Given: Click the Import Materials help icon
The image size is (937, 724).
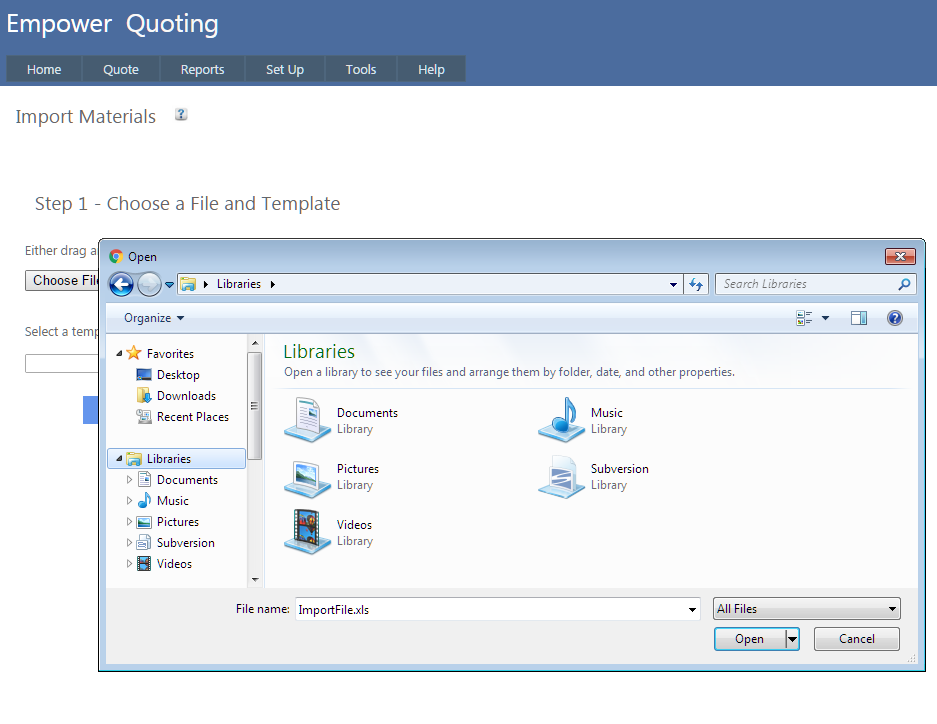Looking at the screenshot, I should point(181,115).
